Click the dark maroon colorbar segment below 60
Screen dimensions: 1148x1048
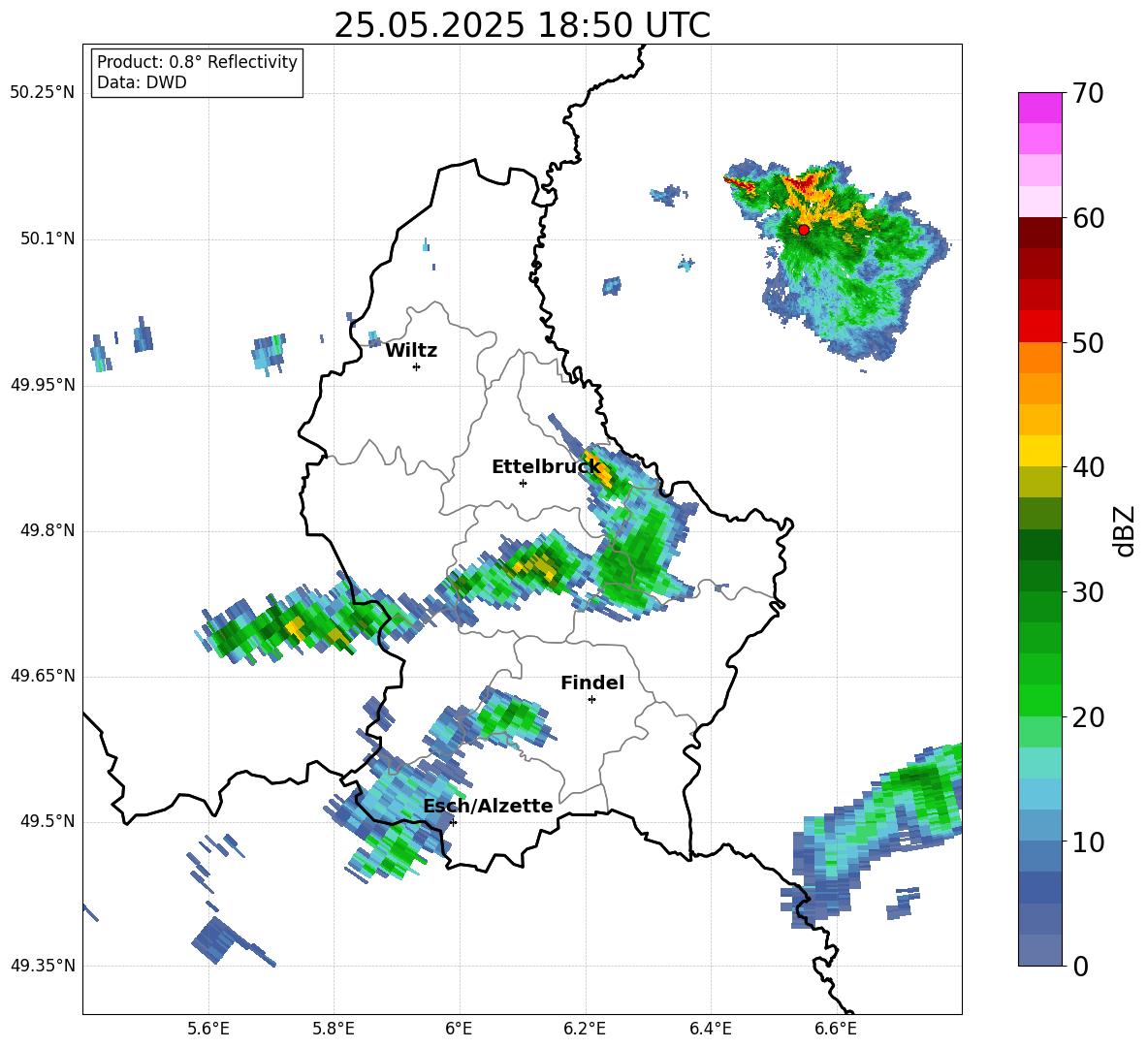tap(1039, 232)
